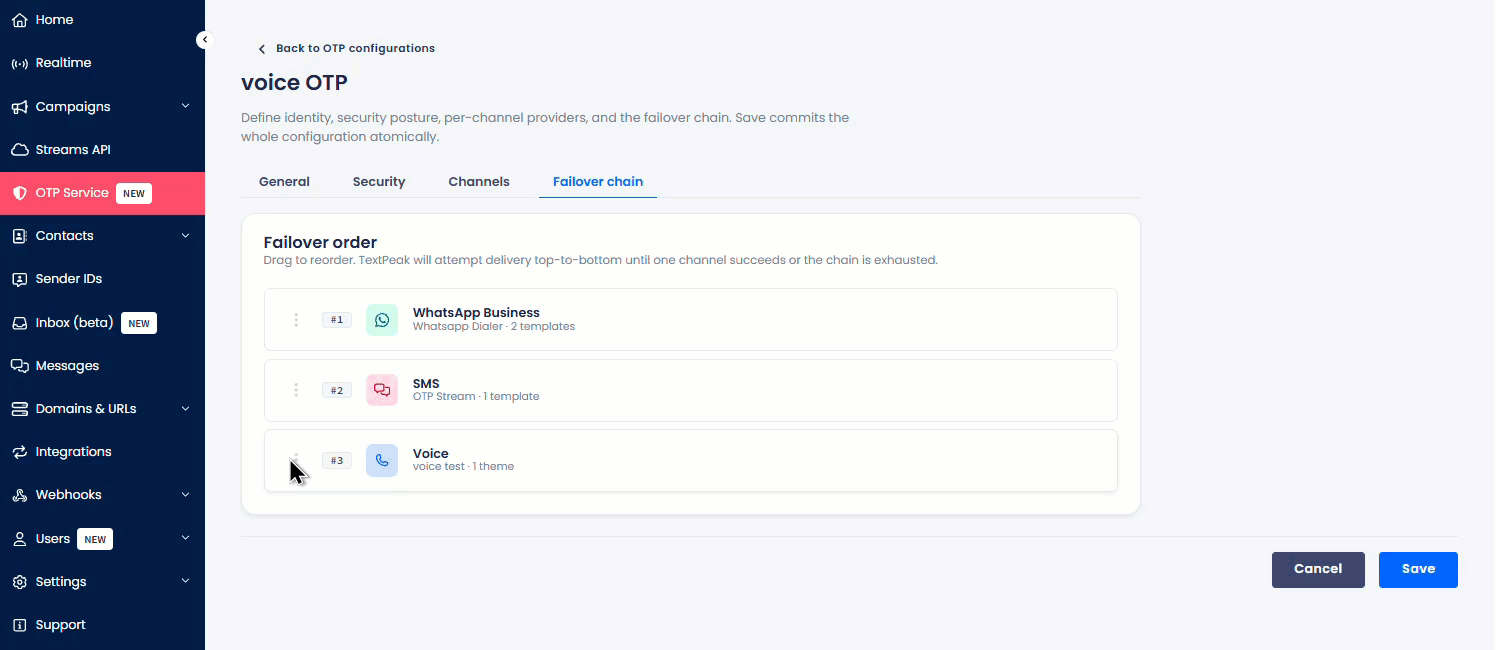Click the Webhooks icon
The image size is (1496, 650).
point(19,495)
